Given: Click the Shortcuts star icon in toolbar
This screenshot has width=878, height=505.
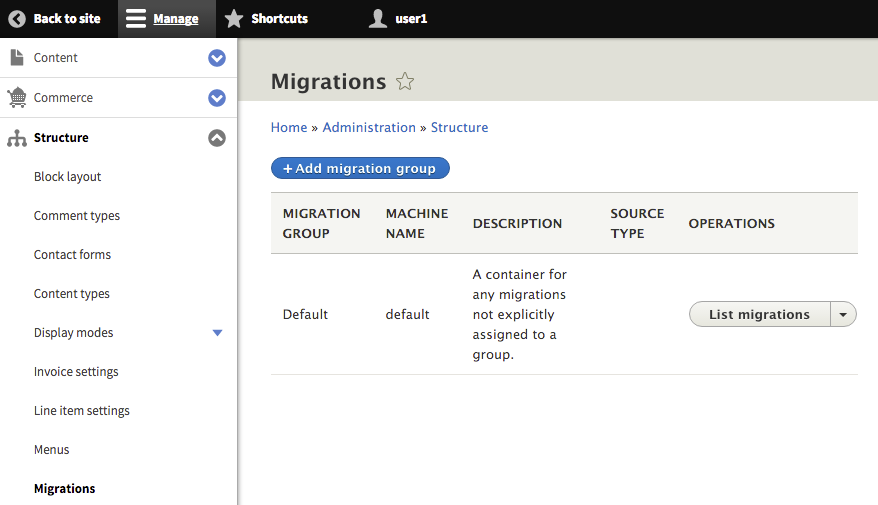Looking at the screenshot, I should (234, 19).
